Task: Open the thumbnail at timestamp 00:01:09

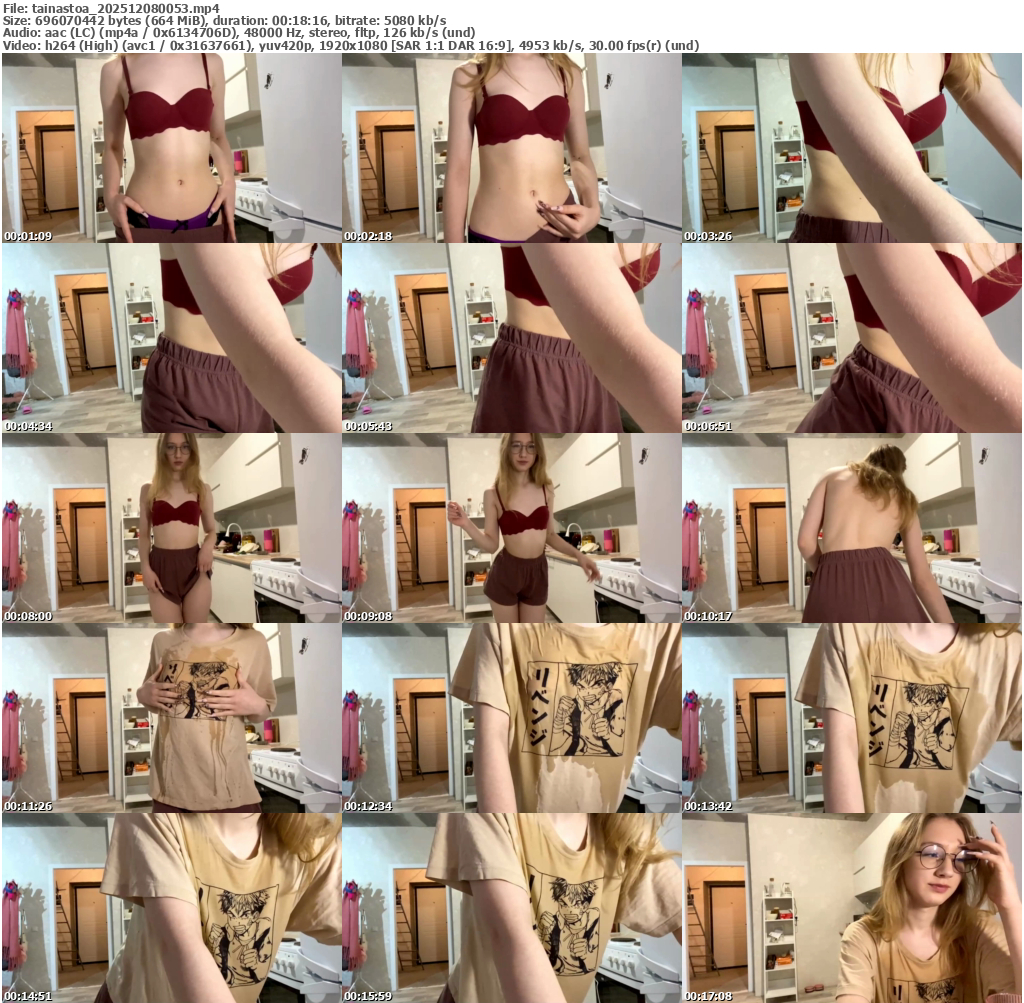Action: tap(171, 148)
